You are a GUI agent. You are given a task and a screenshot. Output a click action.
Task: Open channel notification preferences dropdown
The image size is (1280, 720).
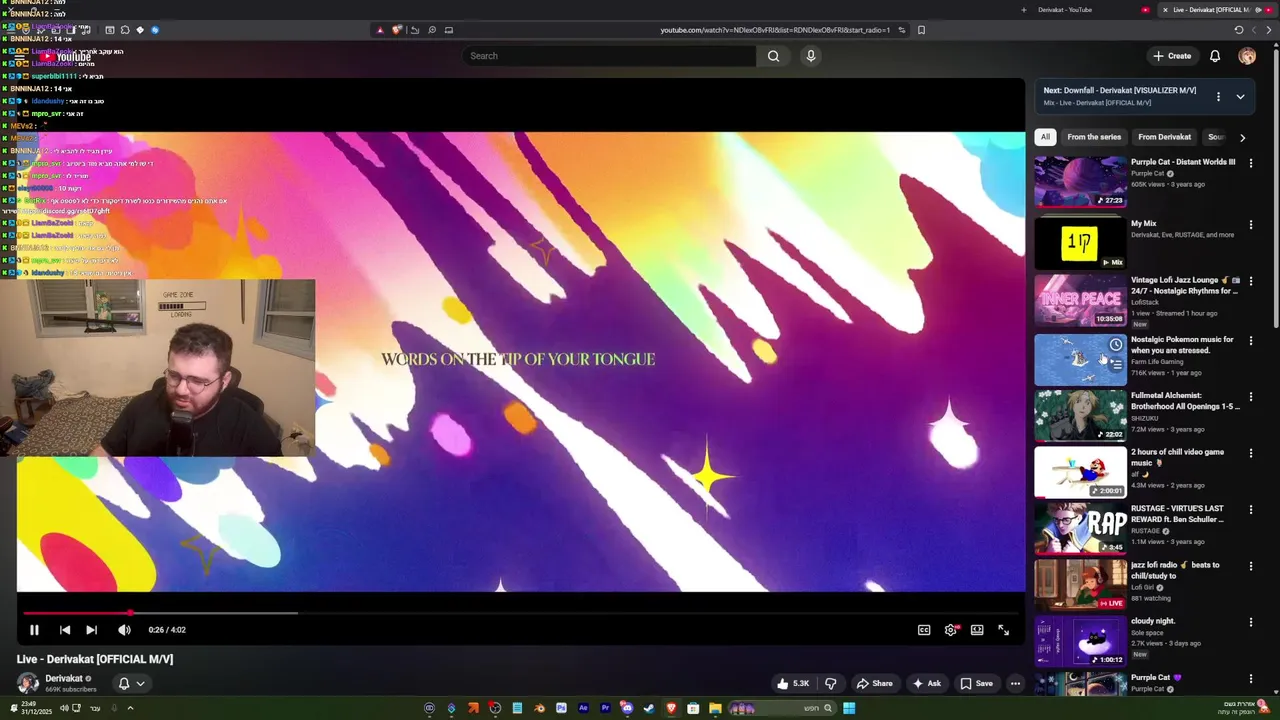pos(132,684)
